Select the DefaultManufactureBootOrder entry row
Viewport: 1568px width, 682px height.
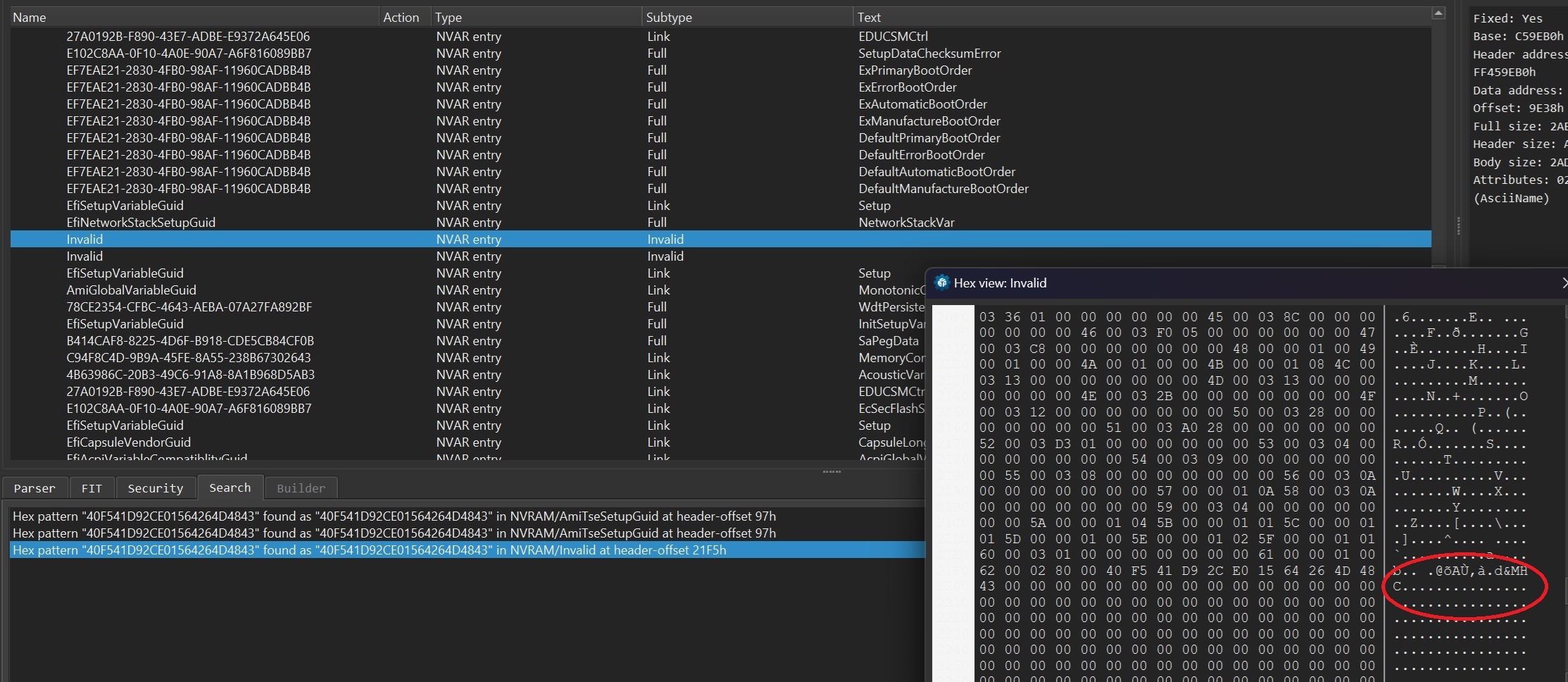943,189
